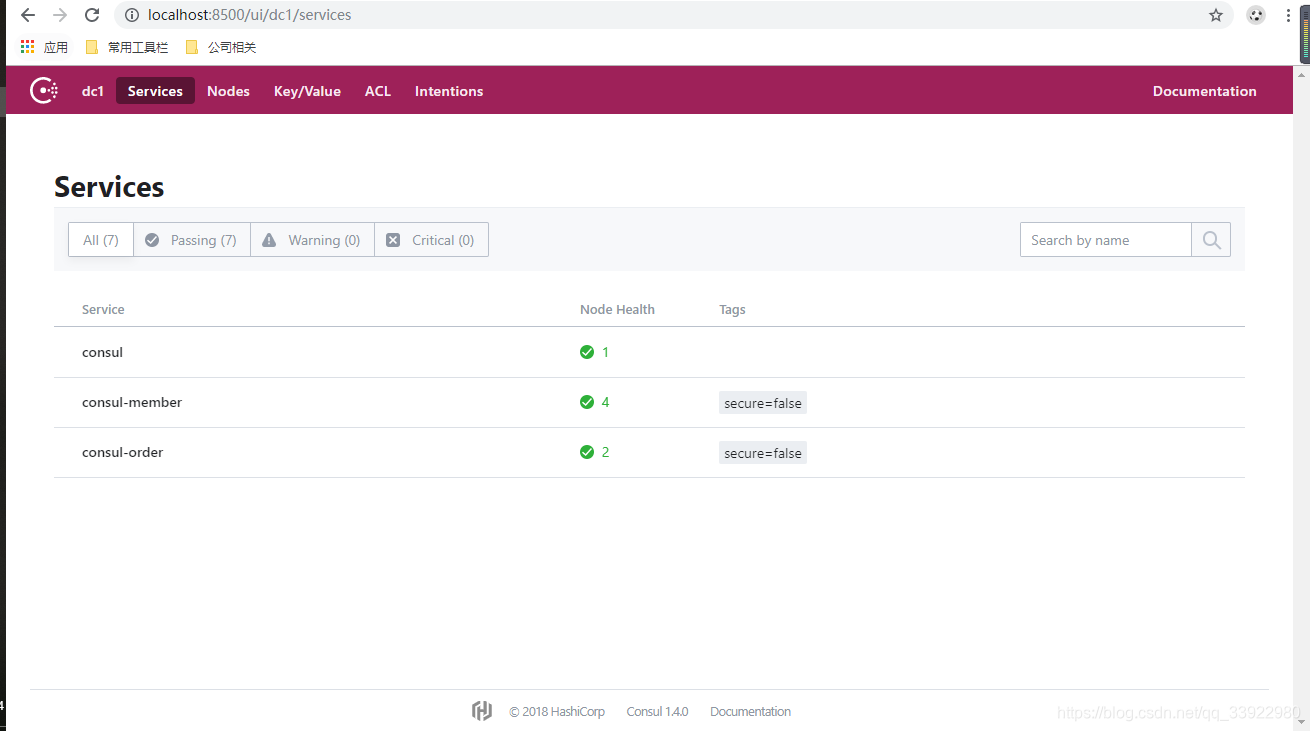The height and width of the screenshot is (731, 1310).
Task: Click consul-order green health checkmark
Action: tap(587, 452)
